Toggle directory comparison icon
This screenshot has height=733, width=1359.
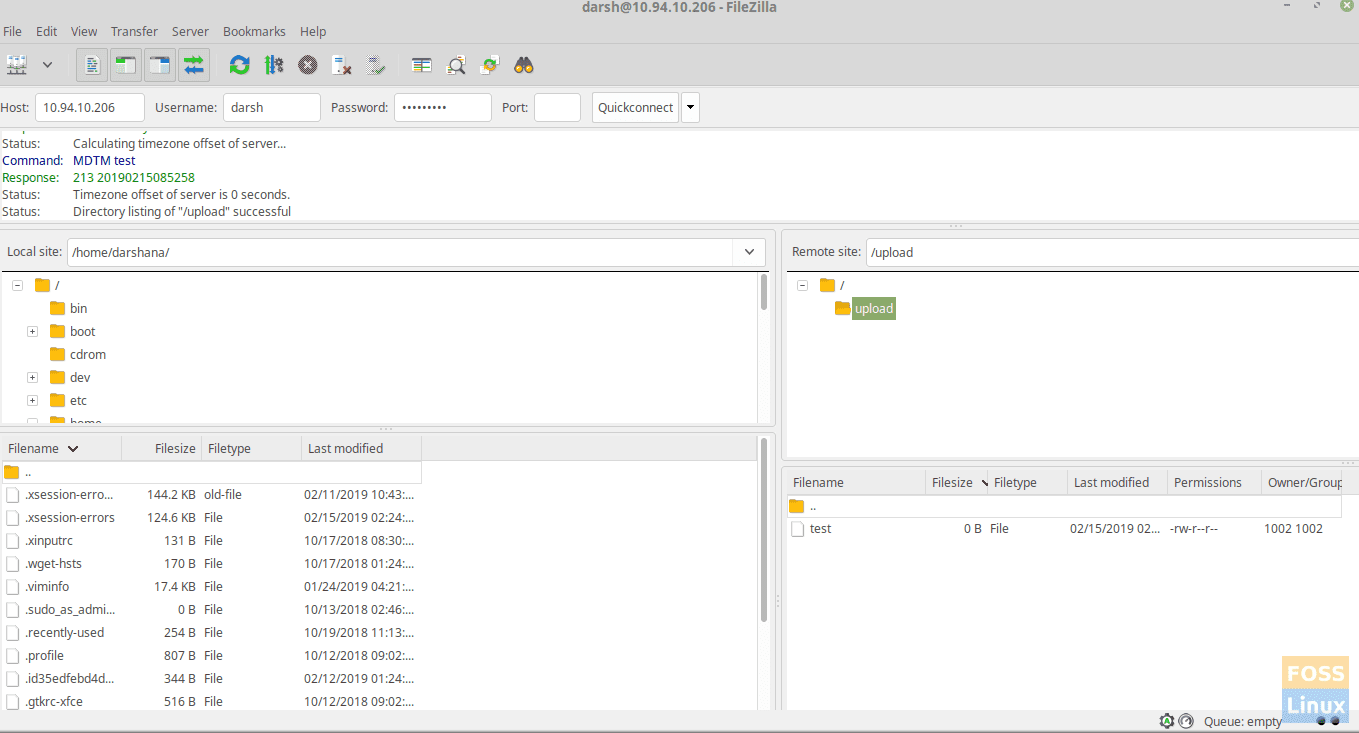click(456, 65)
